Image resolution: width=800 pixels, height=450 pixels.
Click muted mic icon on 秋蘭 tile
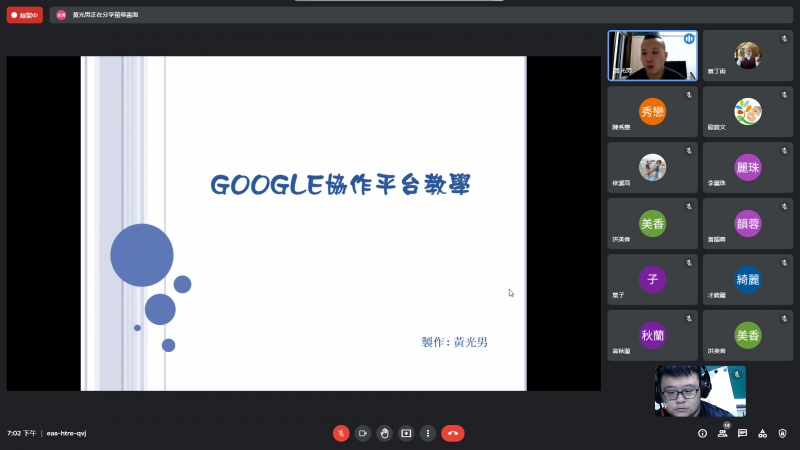pos(689,318)
